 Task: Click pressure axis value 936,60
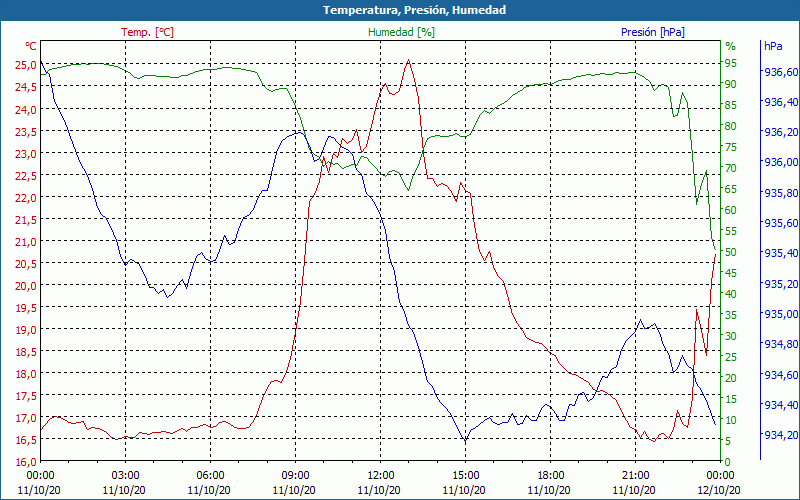point(780,72)
